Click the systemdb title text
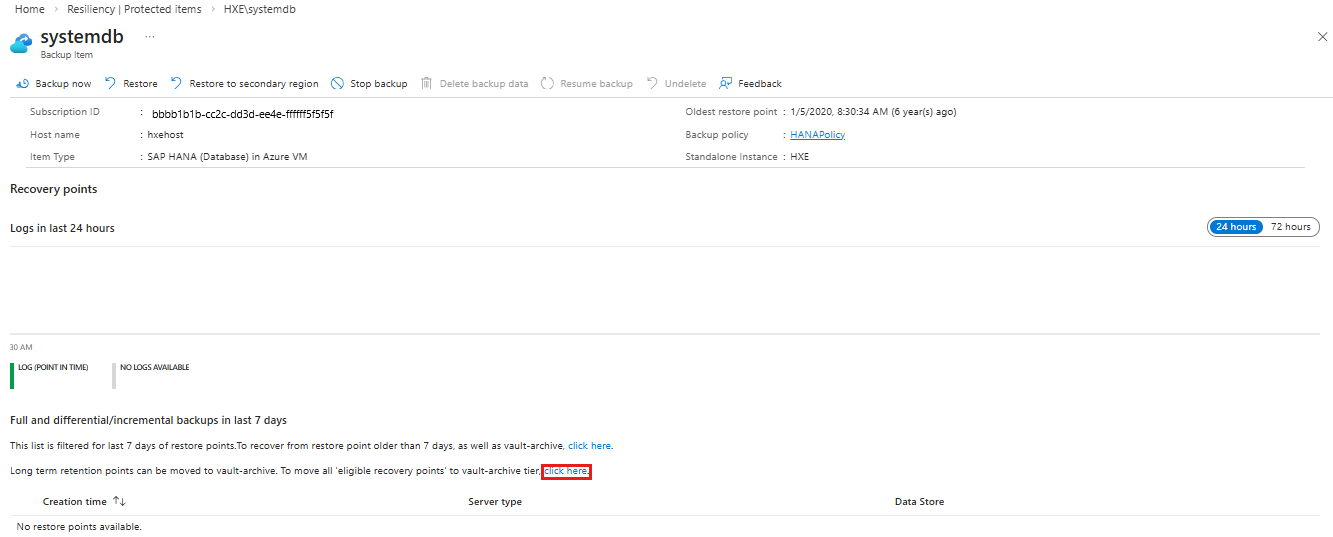 click(82, 37)
